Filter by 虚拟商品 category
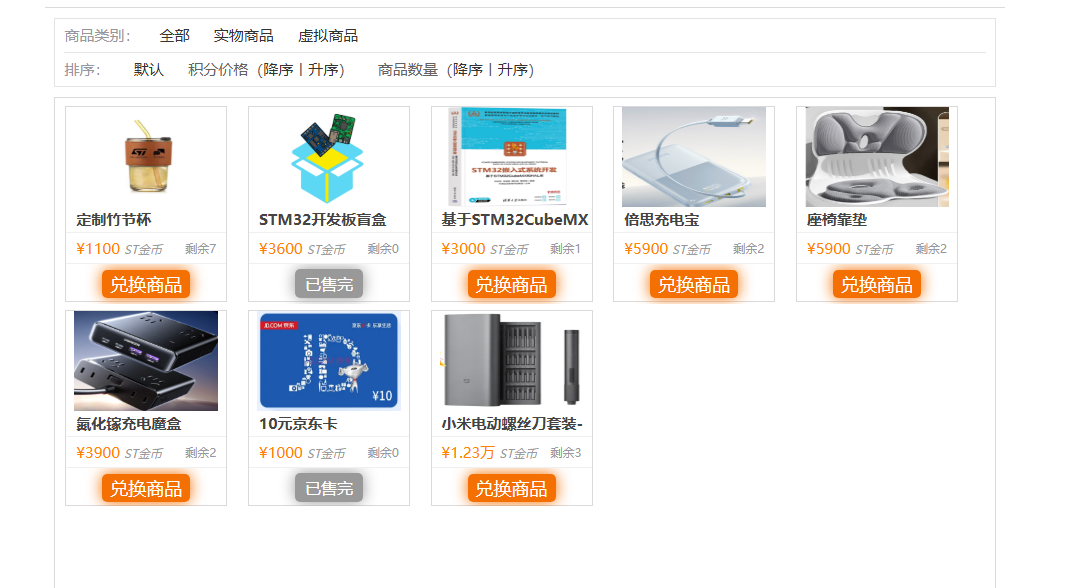Screen dimensions: 1082x588 328,36
